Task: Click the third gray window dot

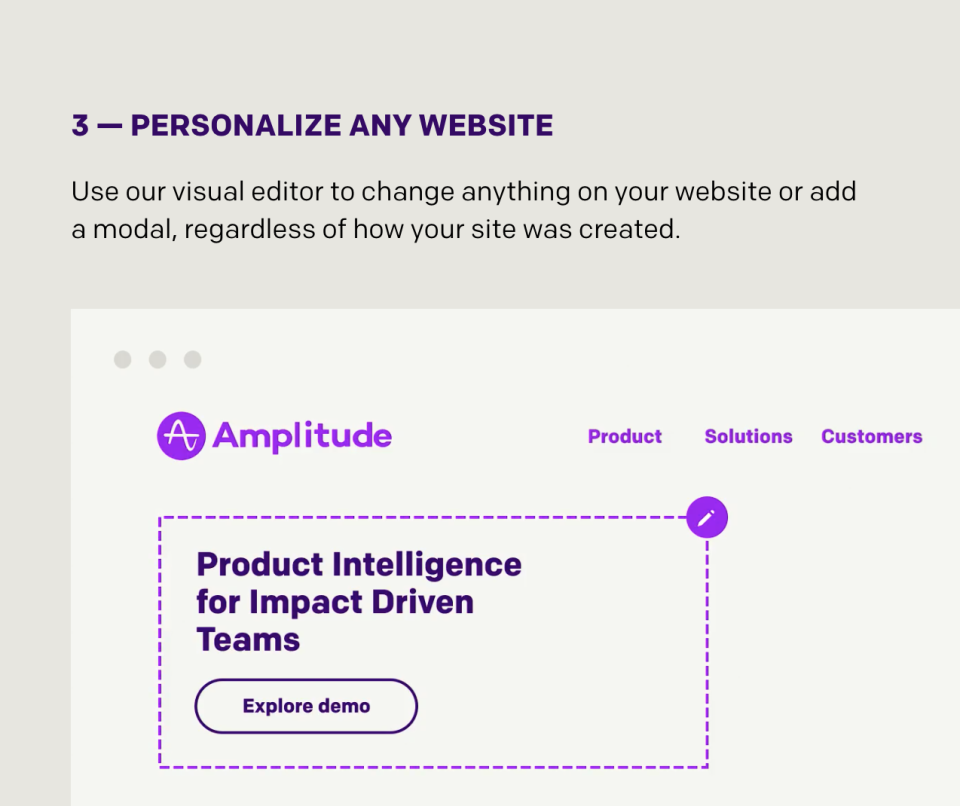Action: 193,360
